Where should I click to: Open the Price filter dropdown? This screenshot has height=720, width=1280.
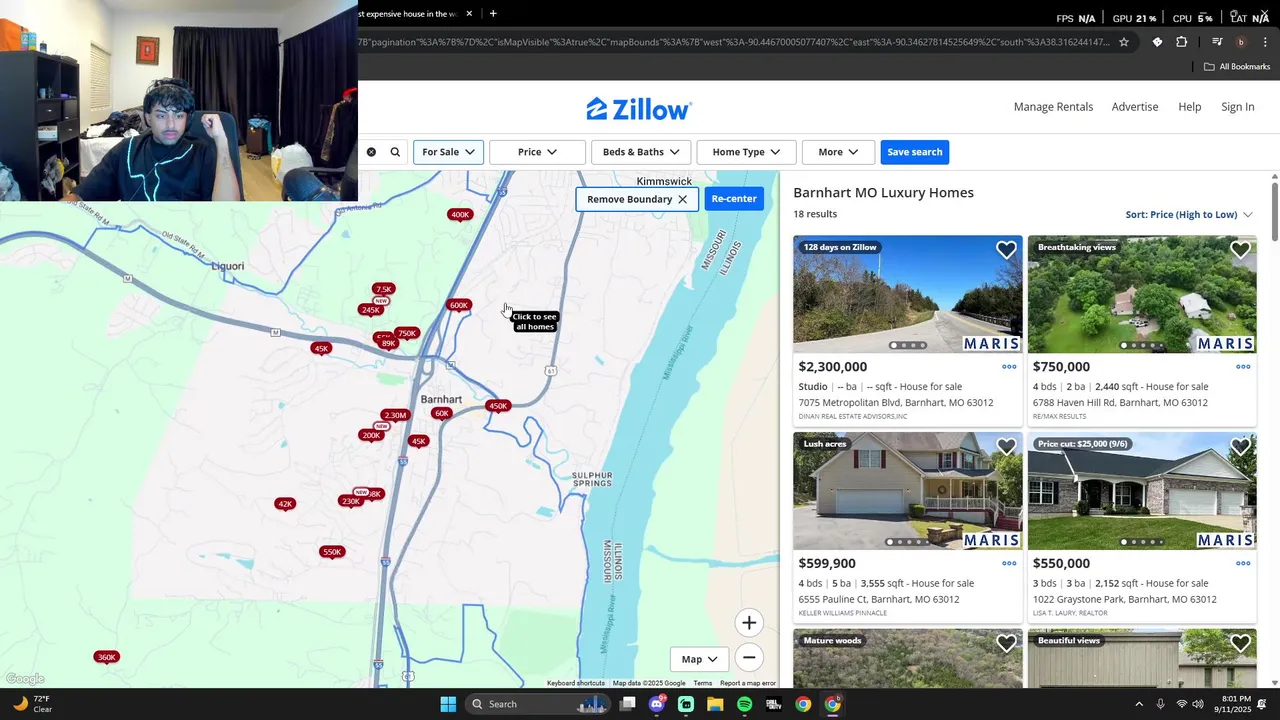pos(537,152)
